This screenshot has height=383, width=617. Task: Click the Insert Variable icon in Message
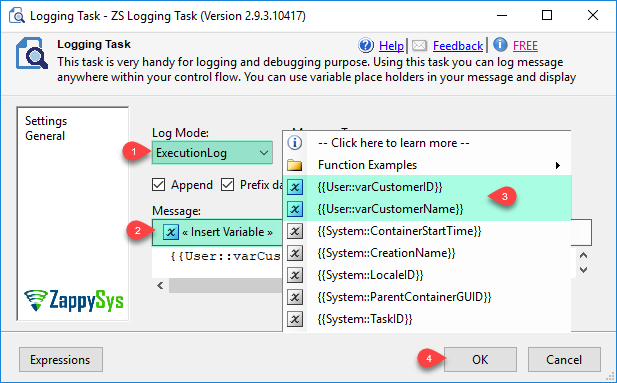(x=171, y=232)
